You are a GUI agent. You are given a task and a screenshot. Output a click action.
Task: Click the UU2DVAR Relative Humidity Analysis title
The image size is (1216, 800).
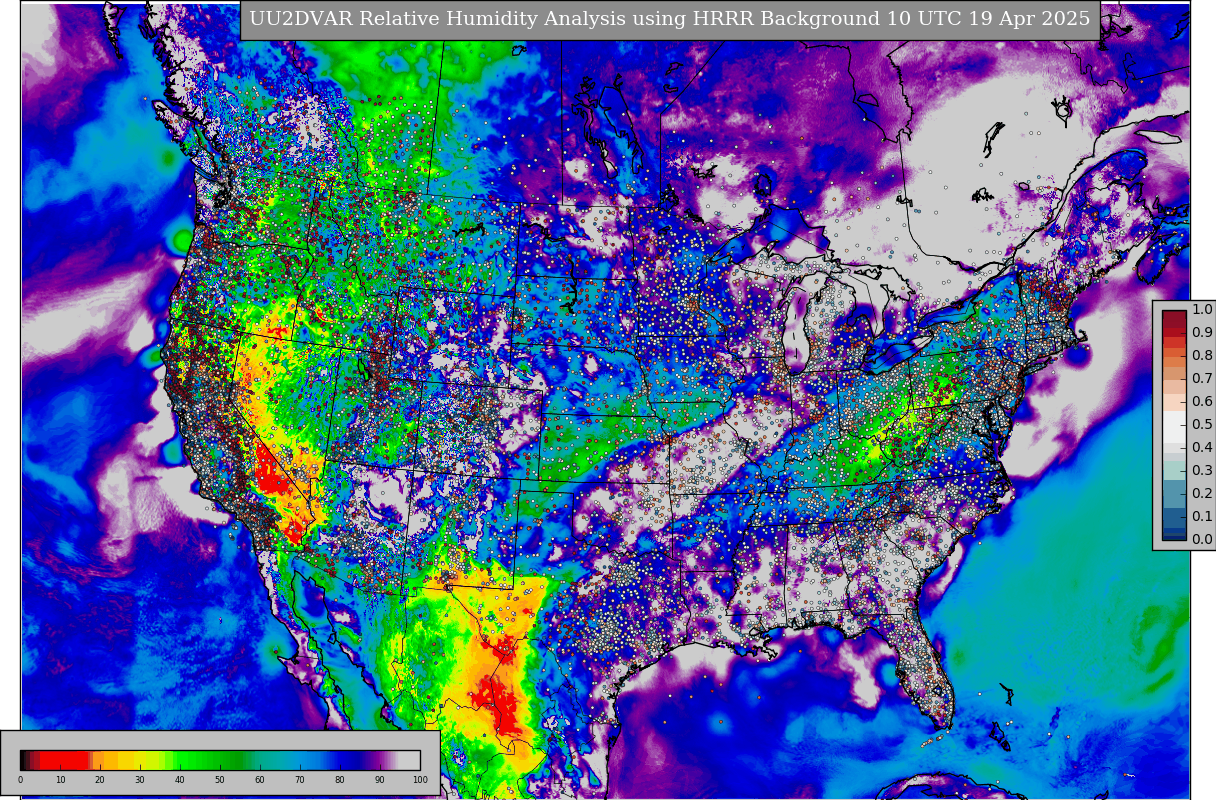coord(670,20)
